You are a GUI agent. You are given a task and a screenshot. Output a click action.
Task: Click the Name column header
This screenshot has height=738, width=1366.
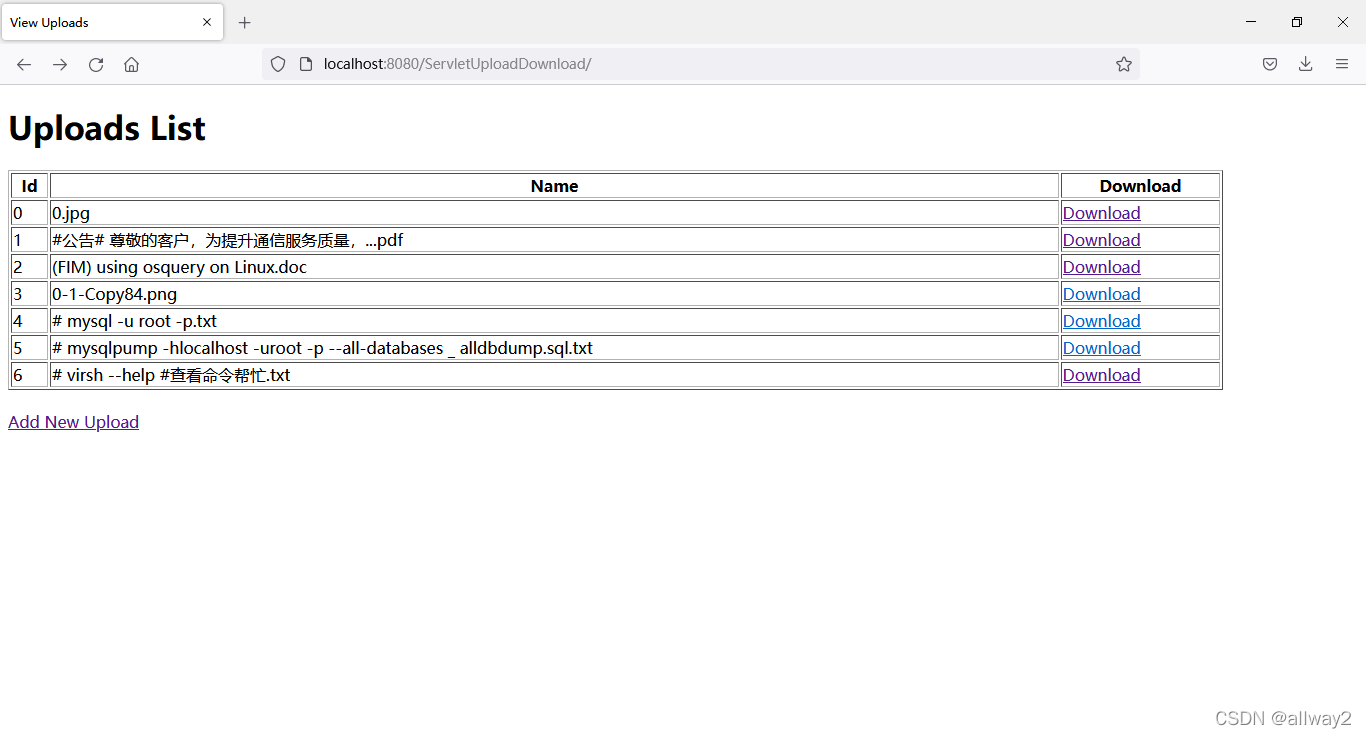555,186
